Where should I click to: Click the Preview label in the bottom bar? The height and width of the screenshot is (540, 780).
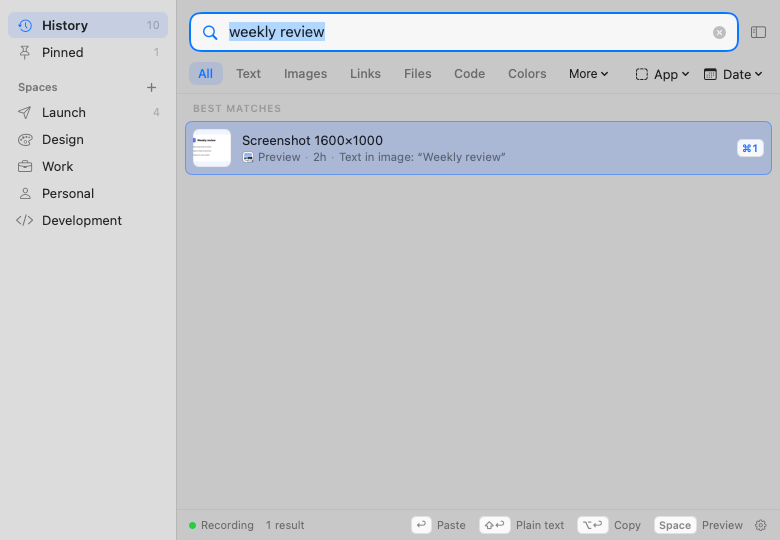pos(722,525)
